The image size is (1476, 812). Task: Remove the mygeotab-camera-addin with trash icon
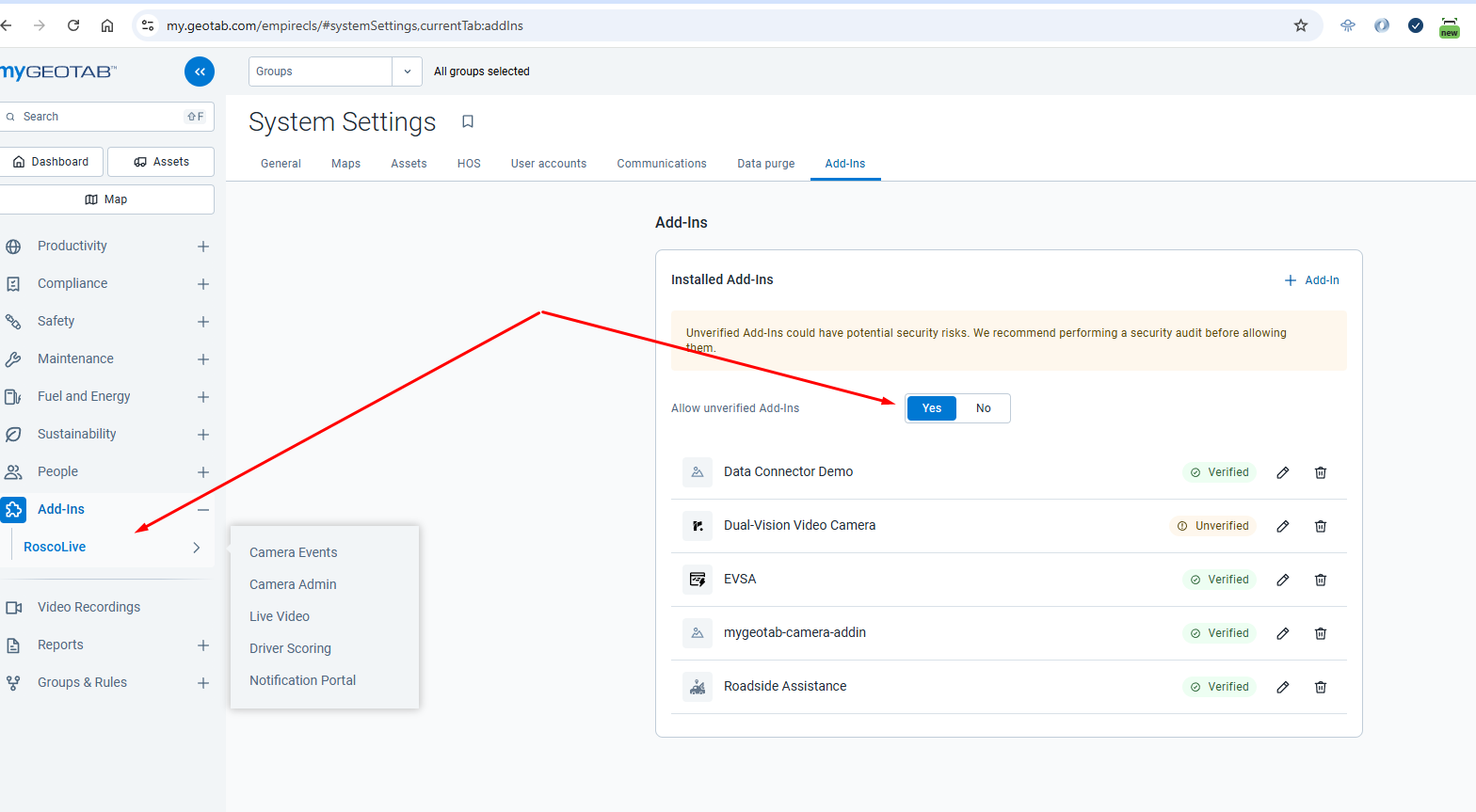pos(1320,633)
